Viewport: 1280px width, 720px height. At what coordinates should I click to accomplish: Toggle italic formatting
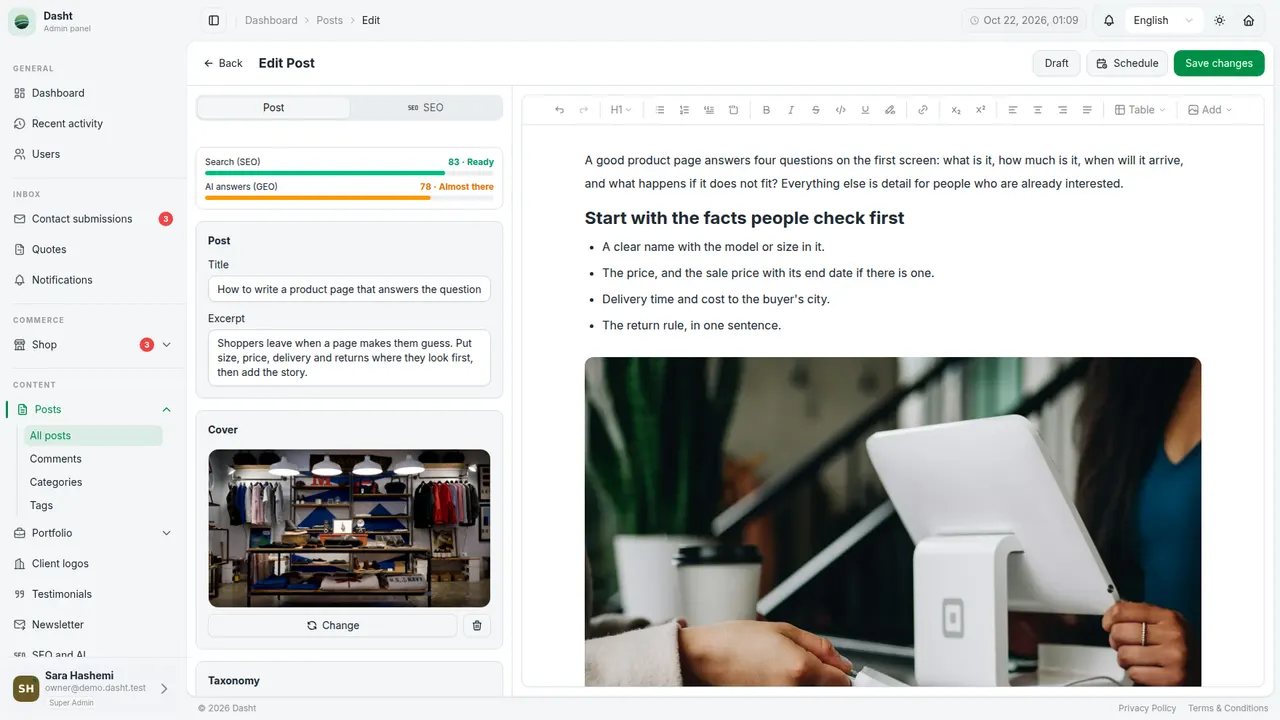[791, 110]
